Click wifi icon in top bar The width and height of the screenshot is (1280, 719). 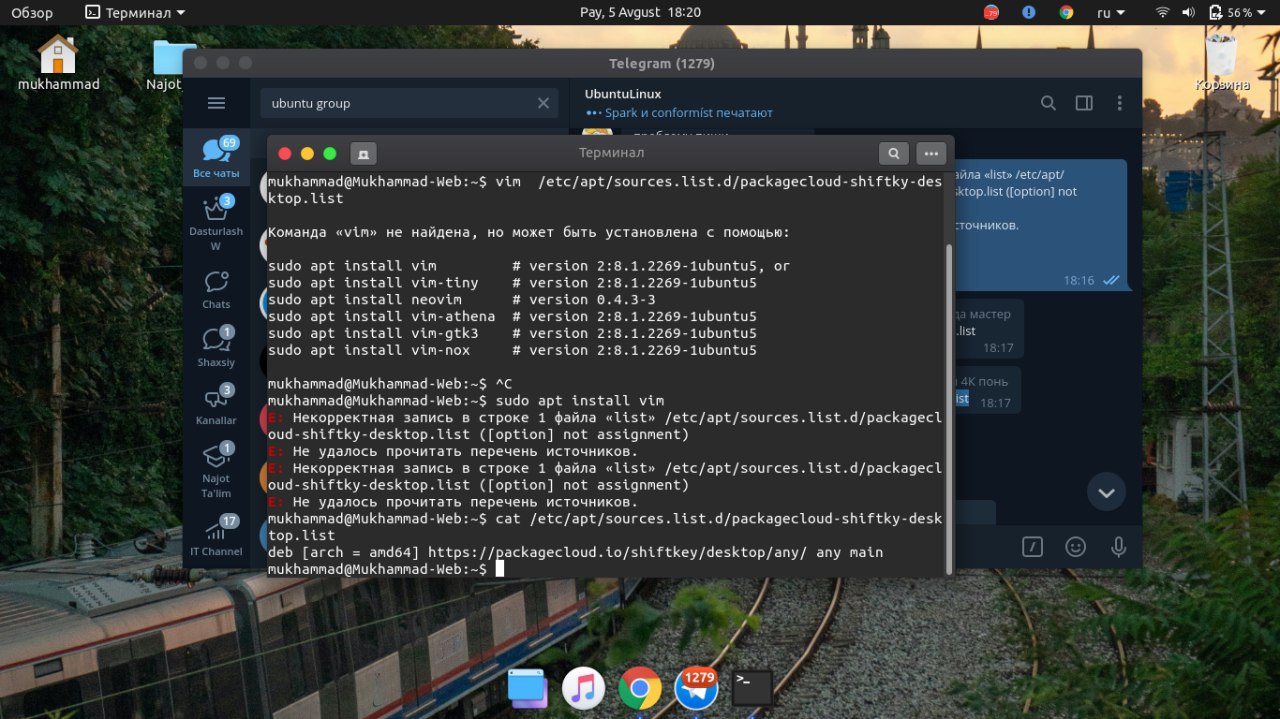(x=1163, y=13)
